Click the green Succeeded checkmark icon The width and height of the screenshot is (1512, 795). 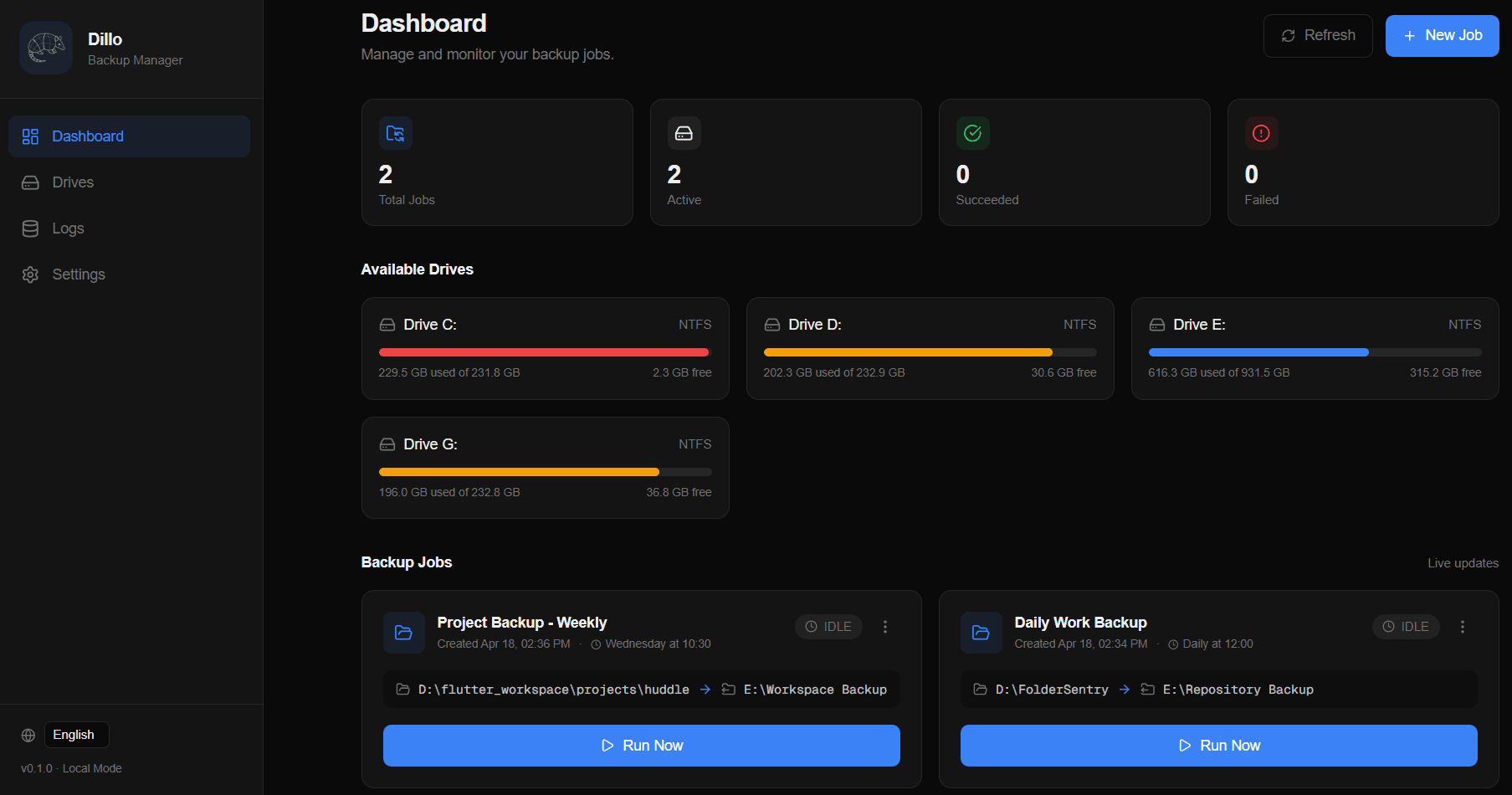972,132
